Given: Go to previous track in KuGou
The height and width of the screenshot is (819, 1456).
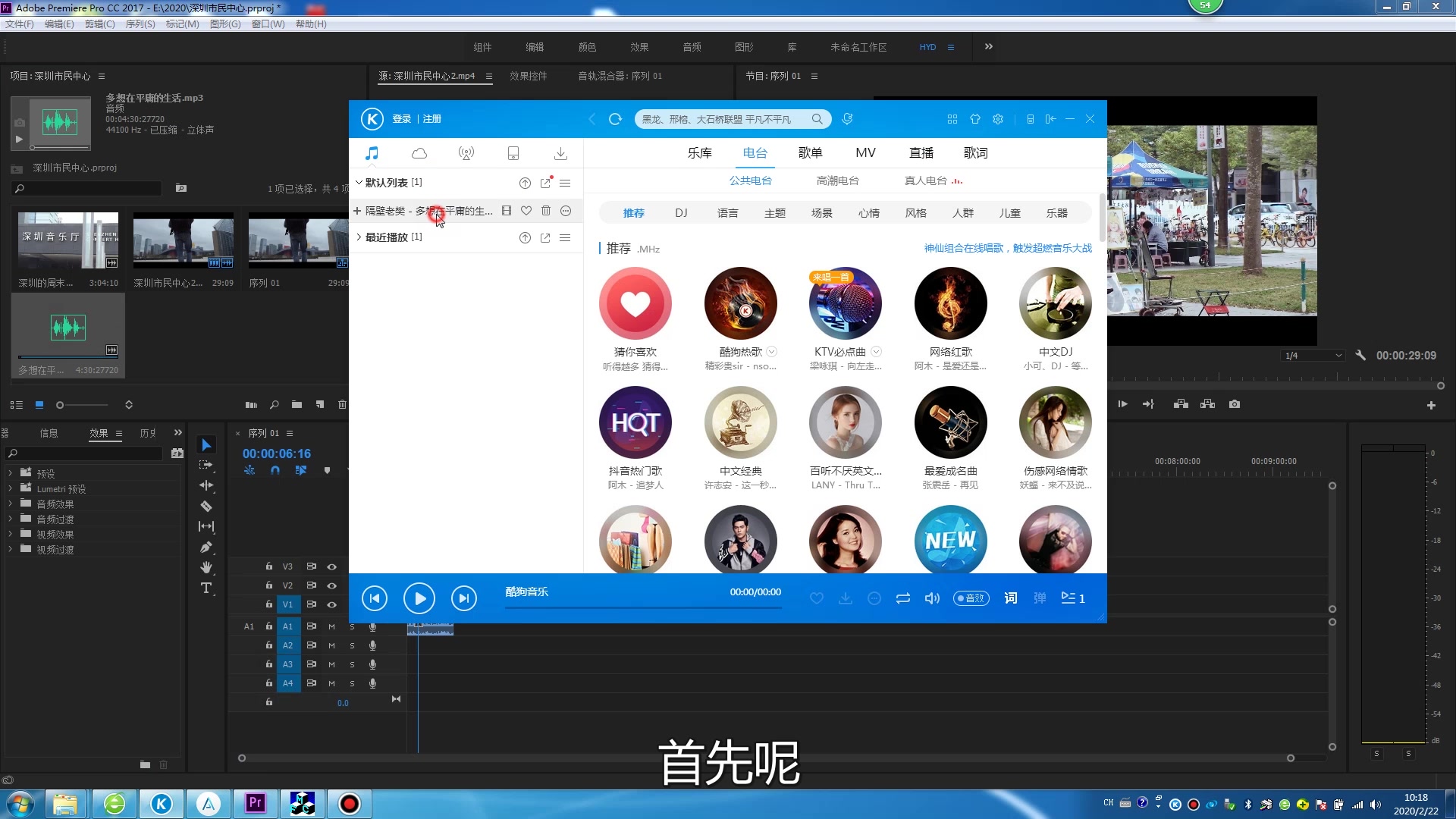Looking at the screenshot, I should point(375,598).
